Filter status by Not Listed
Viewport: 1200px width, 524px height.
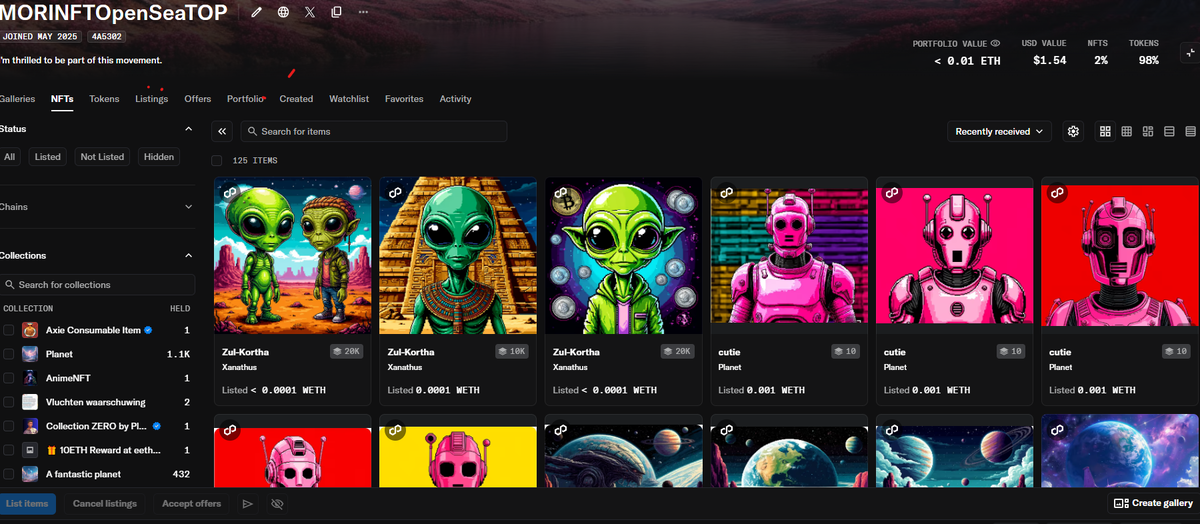click(x=103, y=157)
